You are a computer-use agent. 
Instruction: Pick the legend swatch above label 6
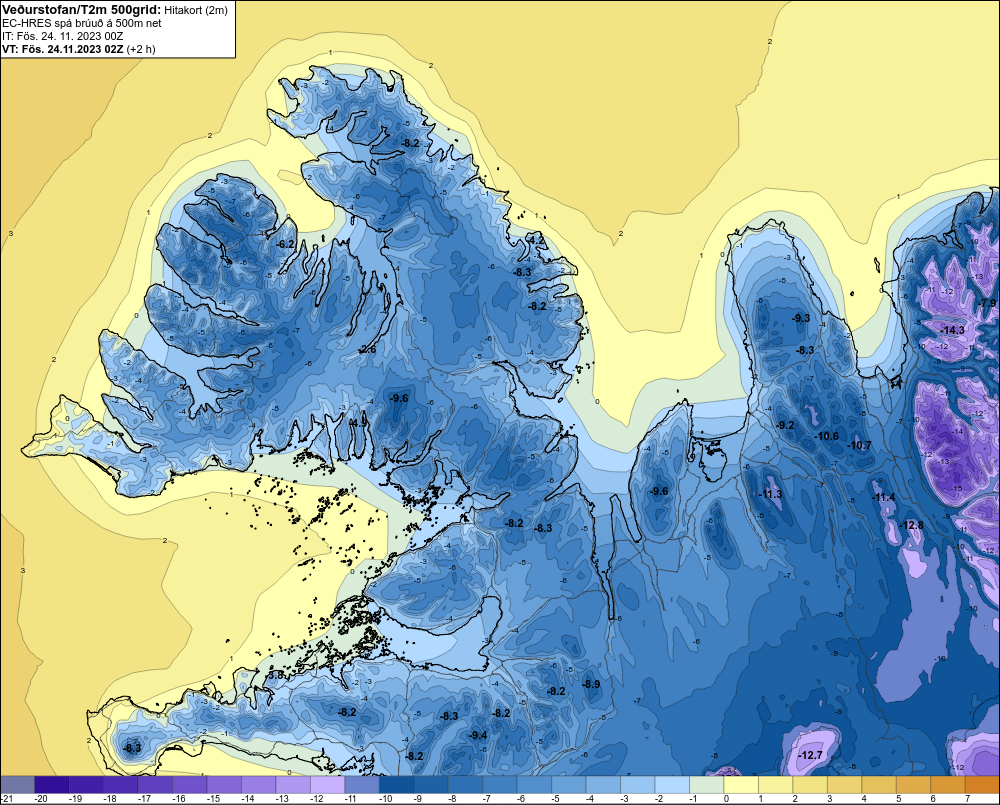[947, 784]
